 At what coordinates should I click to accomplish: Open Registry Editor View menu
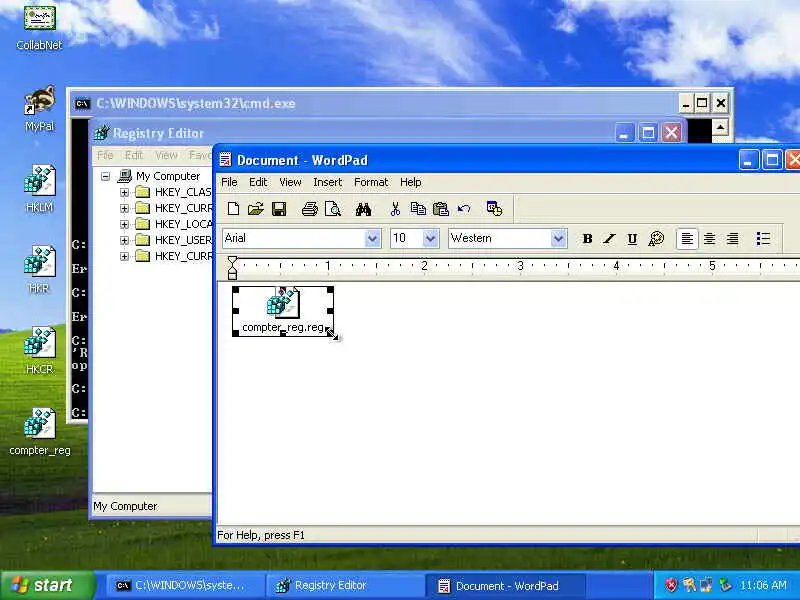point(166,155)
